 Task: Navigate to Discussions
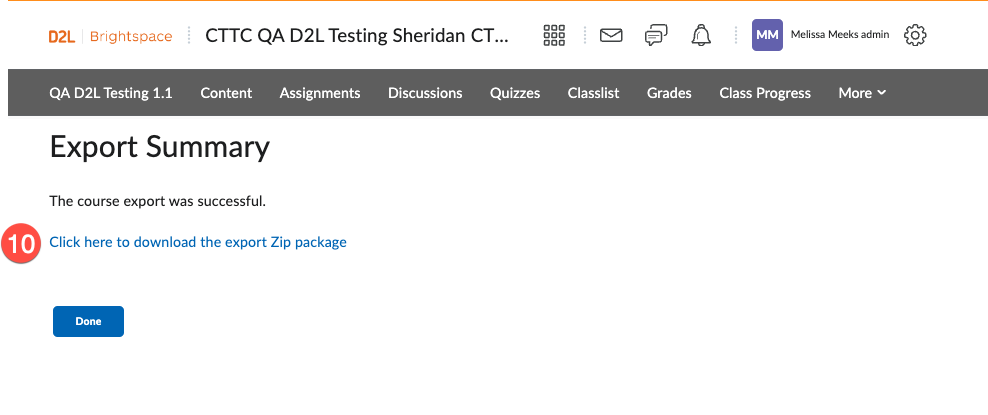click(x=425, y=93)
